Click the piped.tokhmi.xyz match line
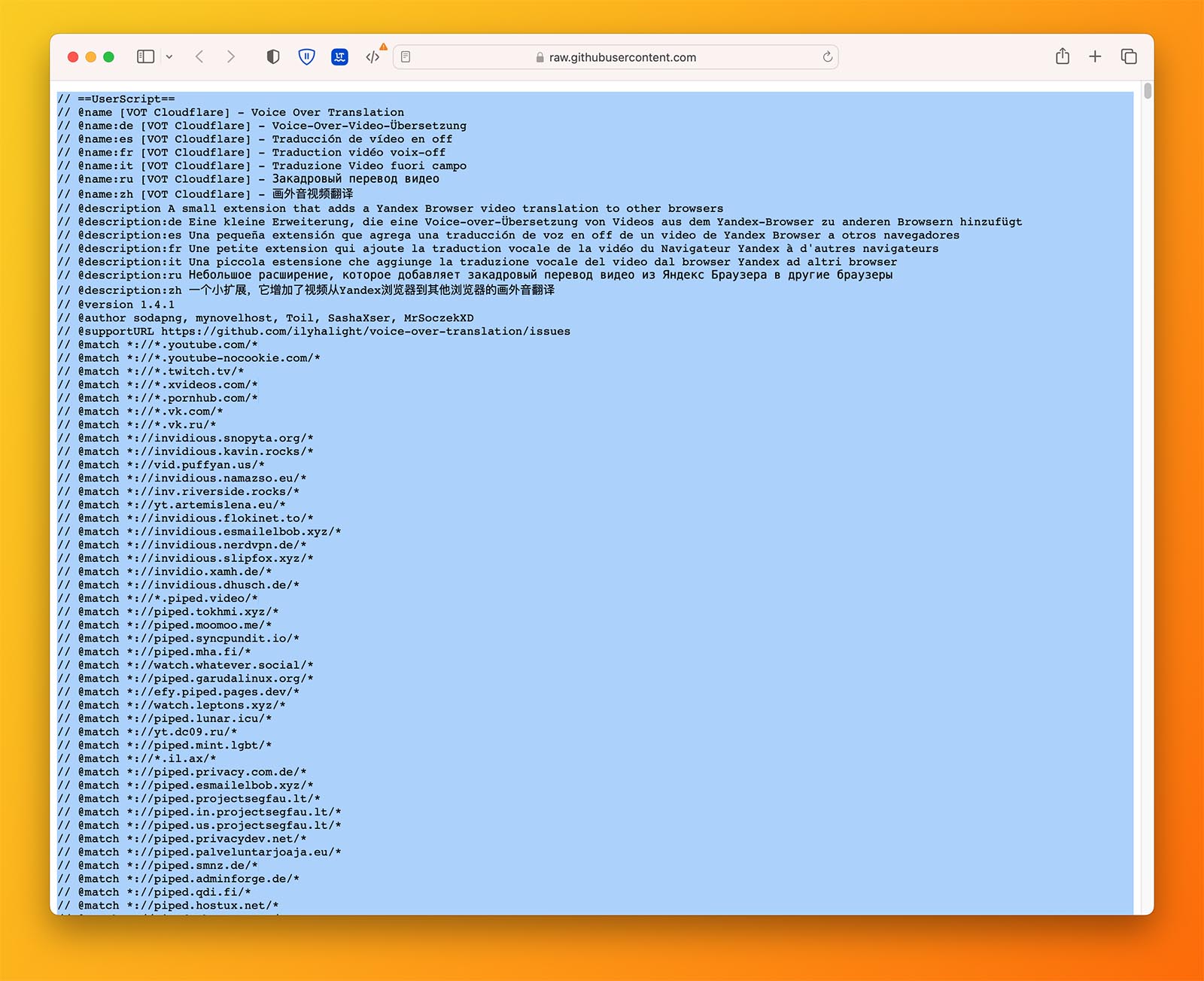The height and width of the screenshot is (981, 1204). click(169, 612)
